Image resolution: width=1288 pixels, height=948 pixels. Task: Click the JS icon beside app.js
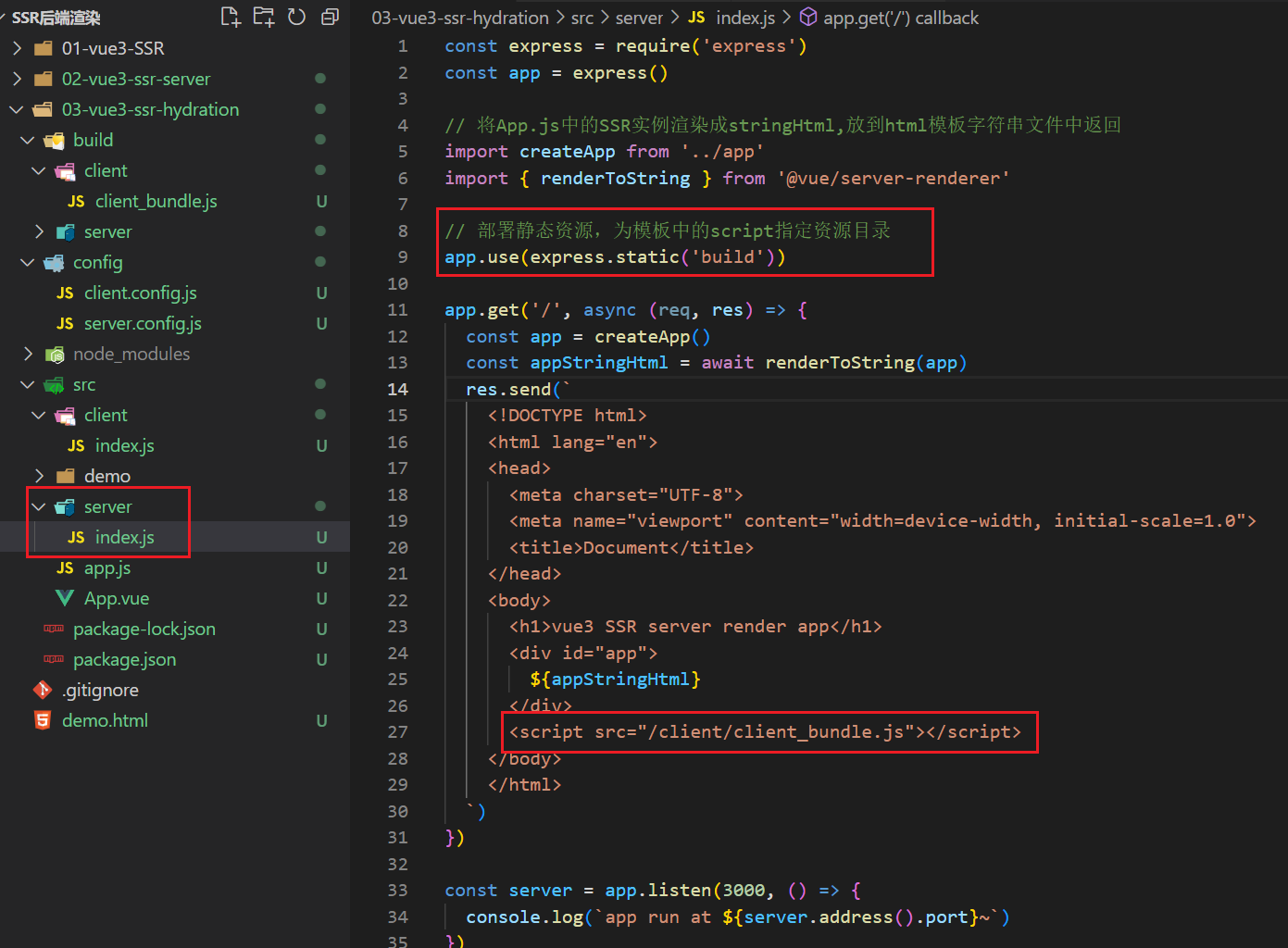(x=65, y=568)
